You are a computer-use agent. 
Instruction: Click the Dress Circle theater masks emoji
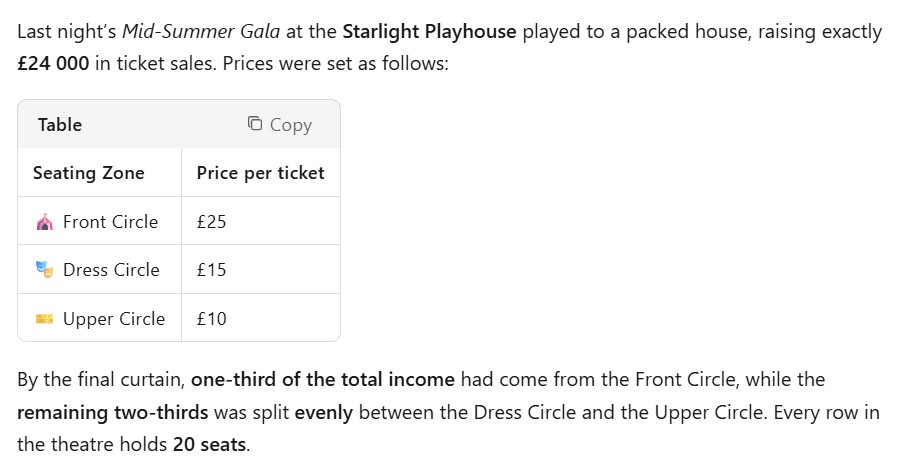click(x=43, y=270)
